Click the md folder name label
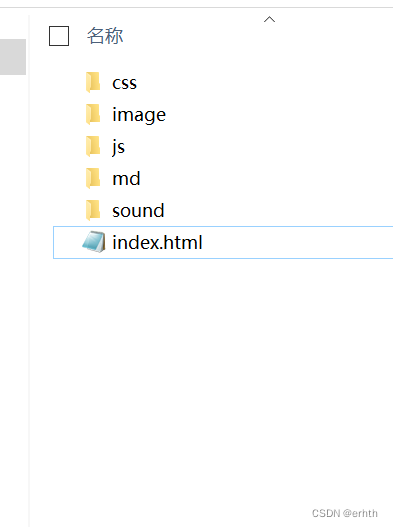Viewport: 393px width, 527px height. tap(126, 178)
